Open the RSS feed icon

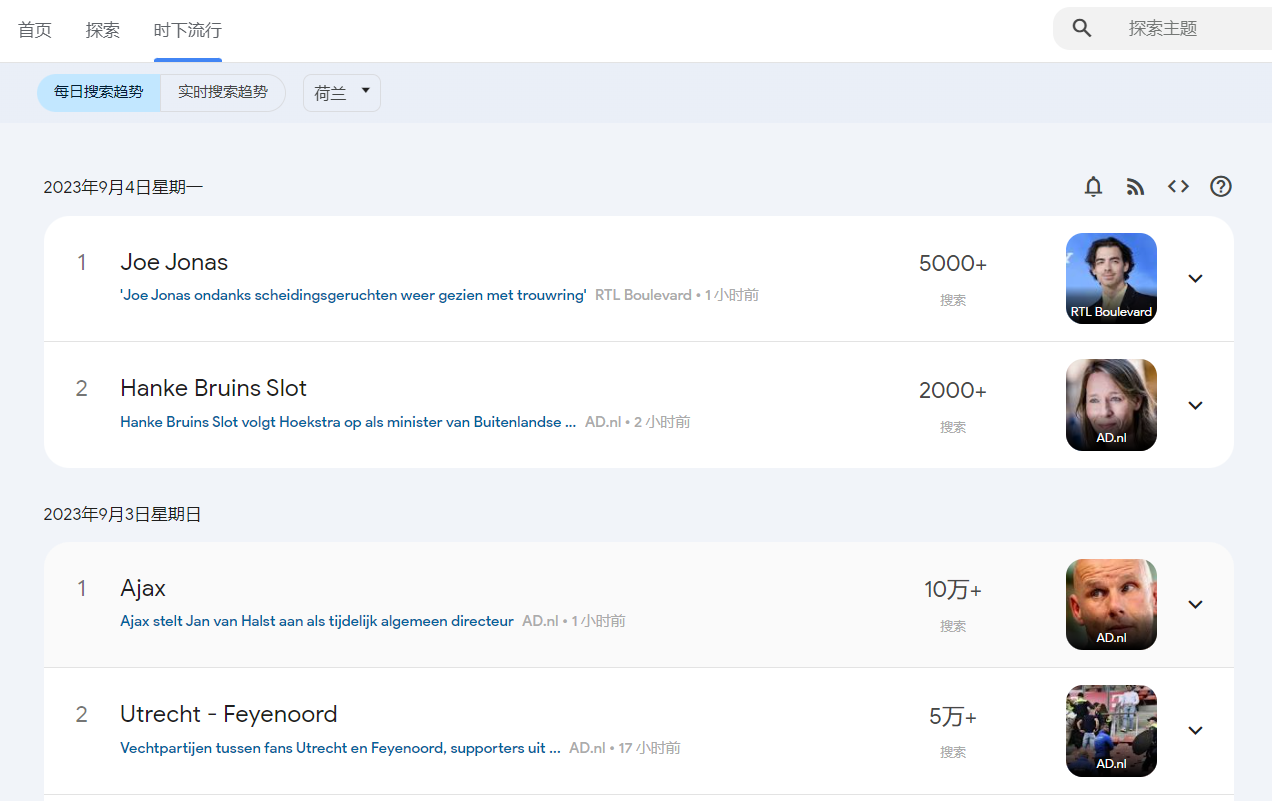pyautogui.click(x=1135, y=186)
